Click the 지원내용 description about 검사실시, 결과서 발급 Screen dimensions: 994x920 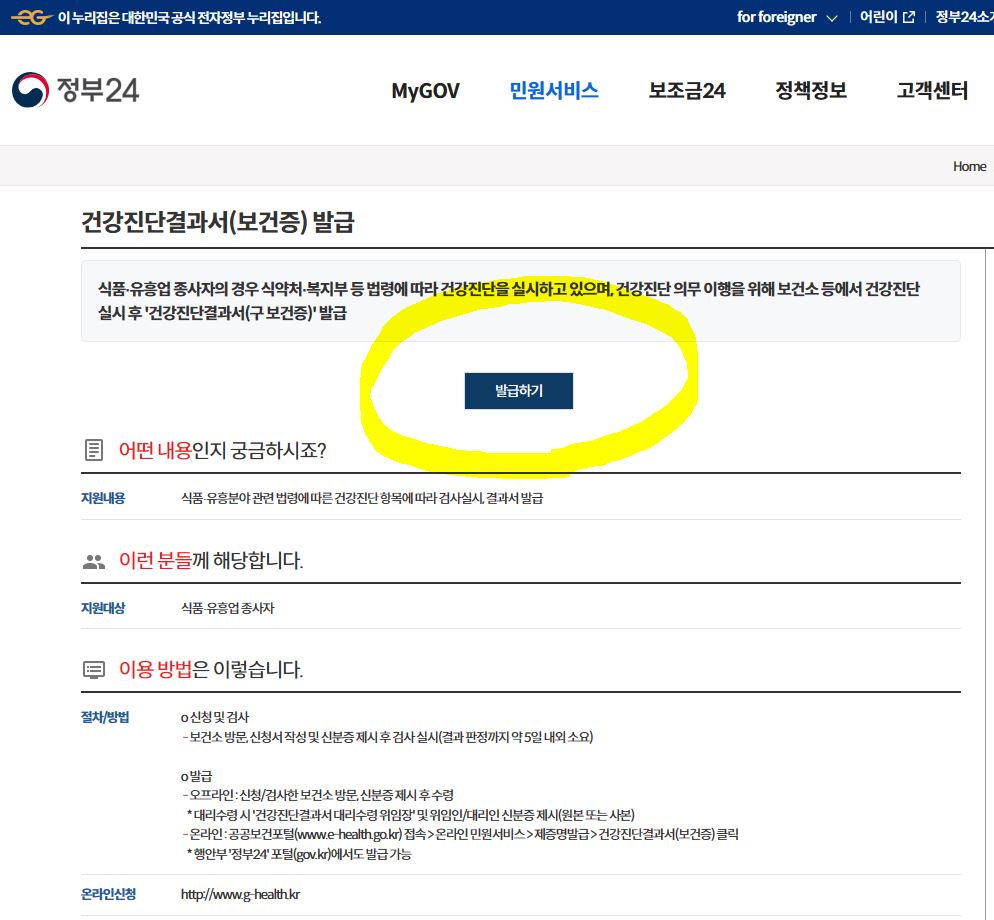pos(362,498)
